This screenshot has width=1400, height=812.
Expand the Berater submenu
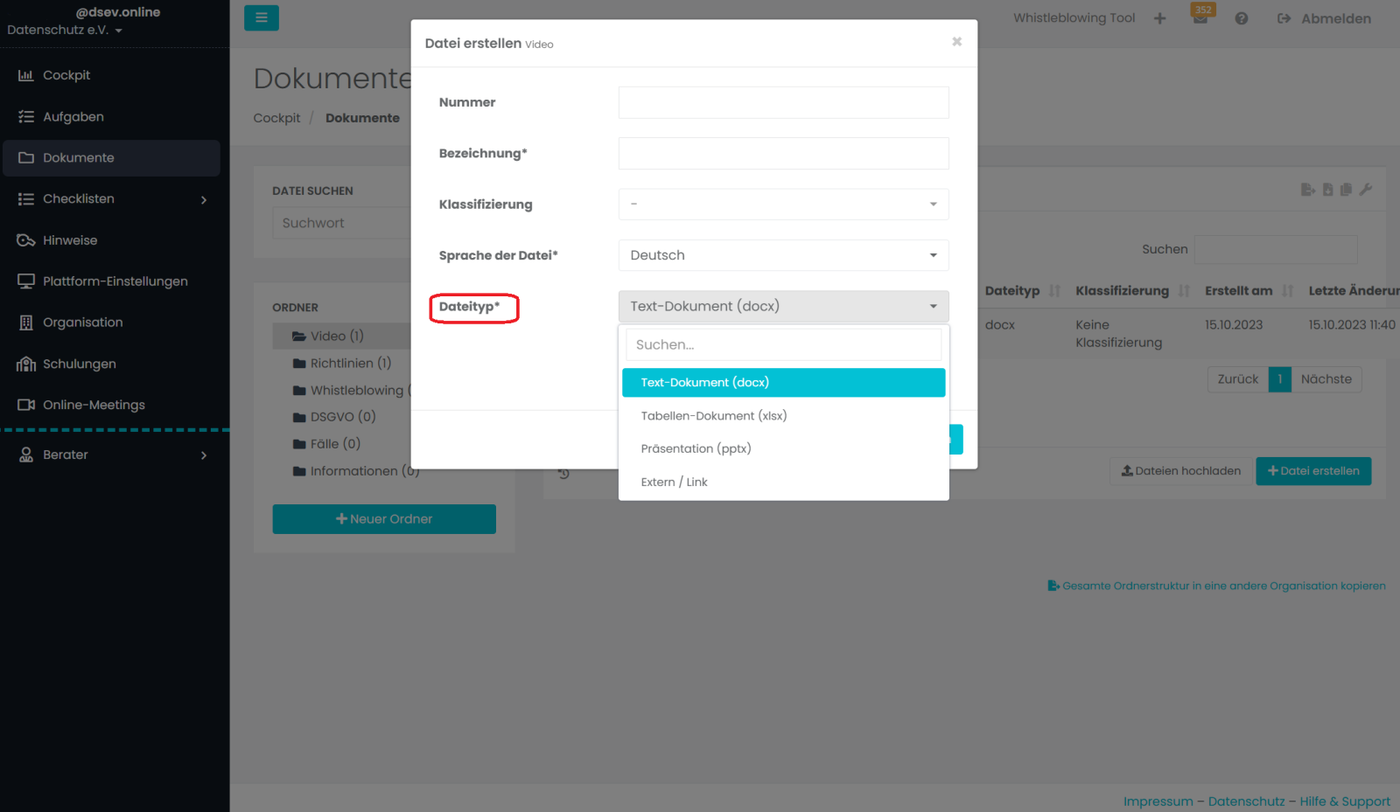coord(204,455)
